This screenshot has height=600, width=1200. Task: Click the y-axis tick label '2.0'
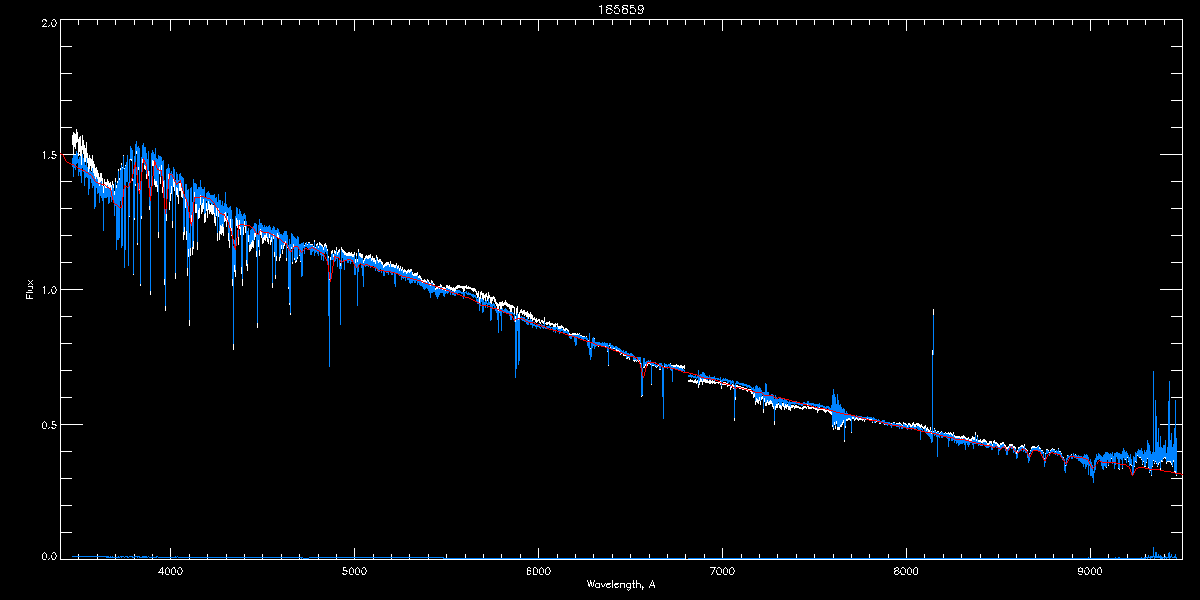click(x=50, y=22)
